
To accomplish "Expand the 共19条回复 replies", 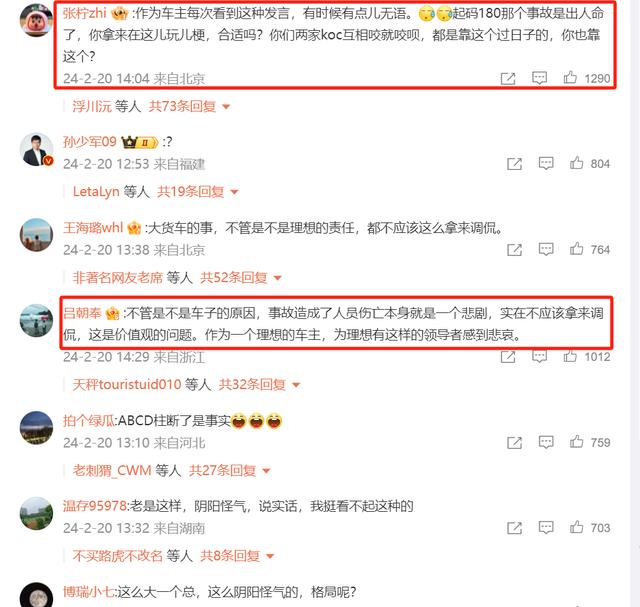I will pyautogui.click(x=198, y=191).
